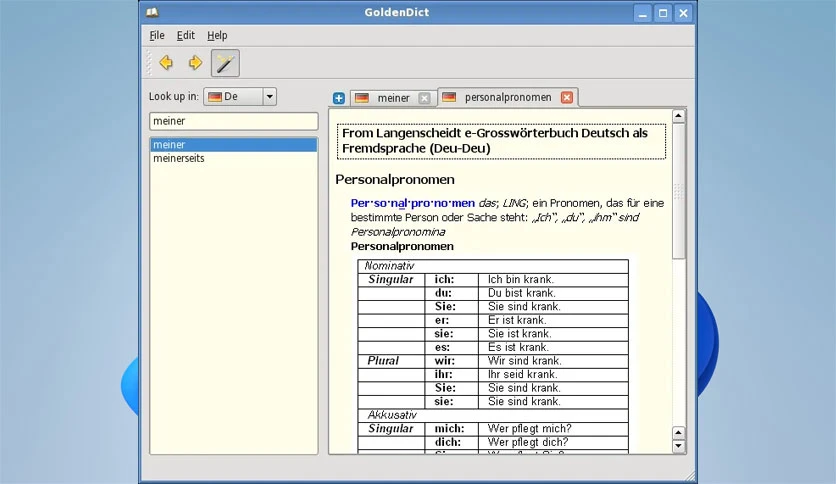Close the personalpronomen tab
836x484 pixels.
click(567, 98)
